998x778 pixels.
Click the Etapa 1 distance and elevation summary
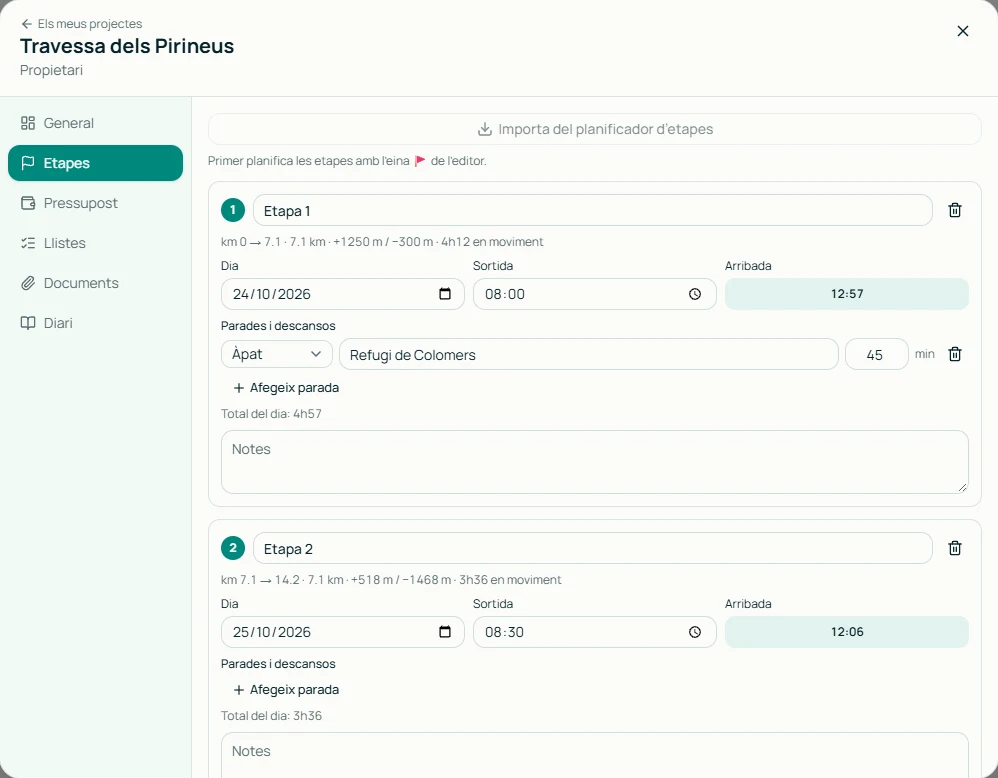click(x=382, y=242)
